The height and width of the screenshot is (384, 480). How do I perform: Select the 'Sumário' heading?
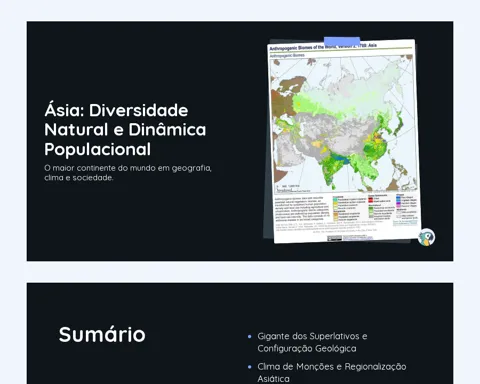click(x=102, y=334)
